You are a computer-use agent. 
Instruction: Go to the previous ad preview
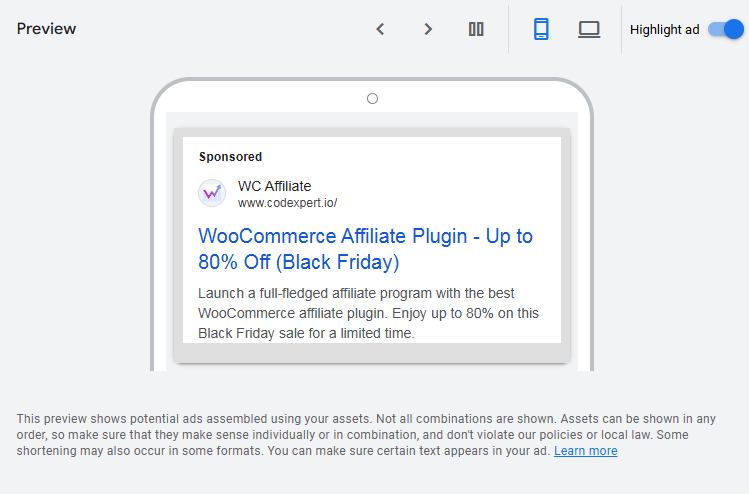tap(380, 29)
